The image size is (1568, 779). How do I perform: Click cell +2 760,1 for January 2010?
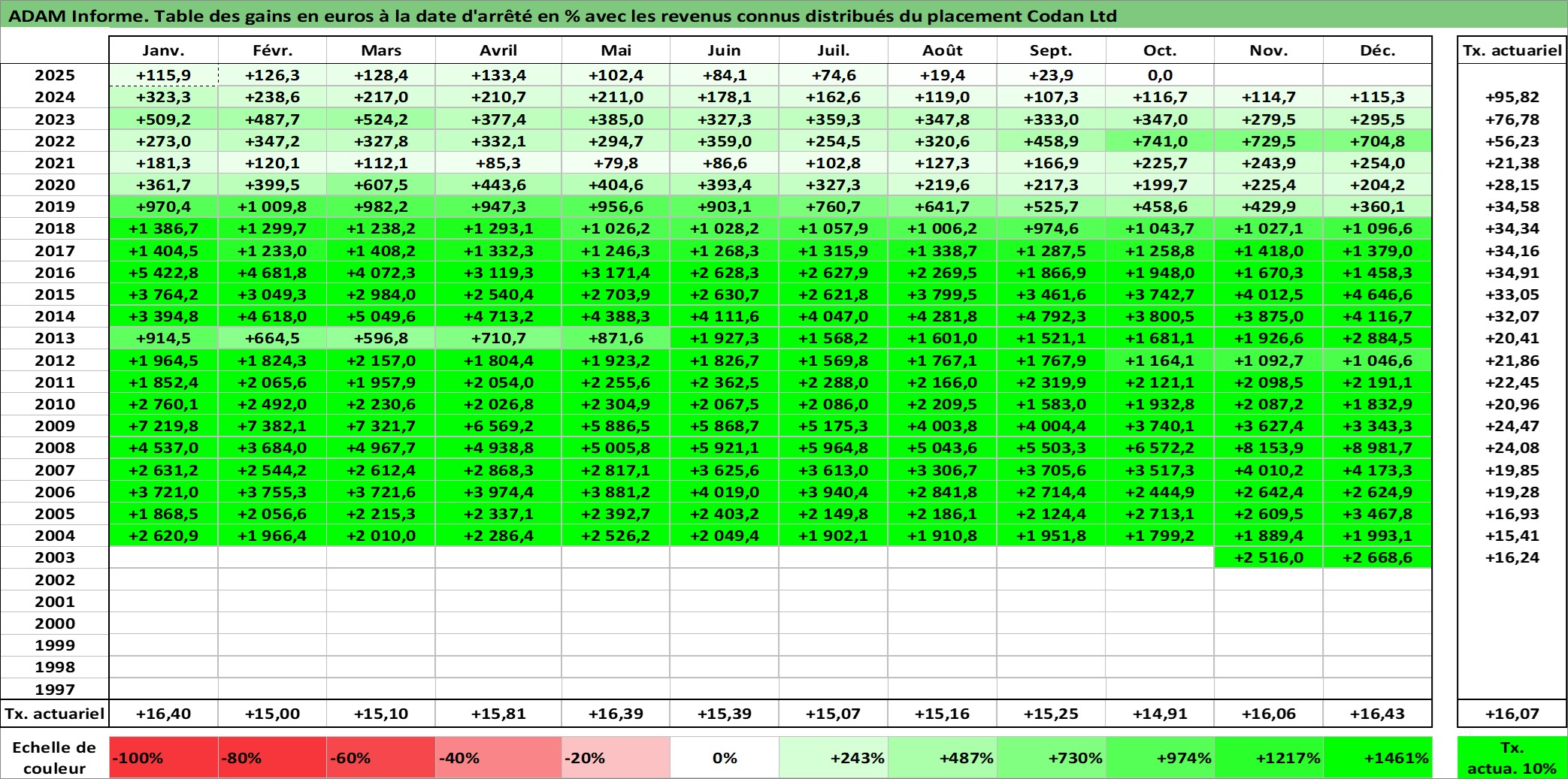164,404
